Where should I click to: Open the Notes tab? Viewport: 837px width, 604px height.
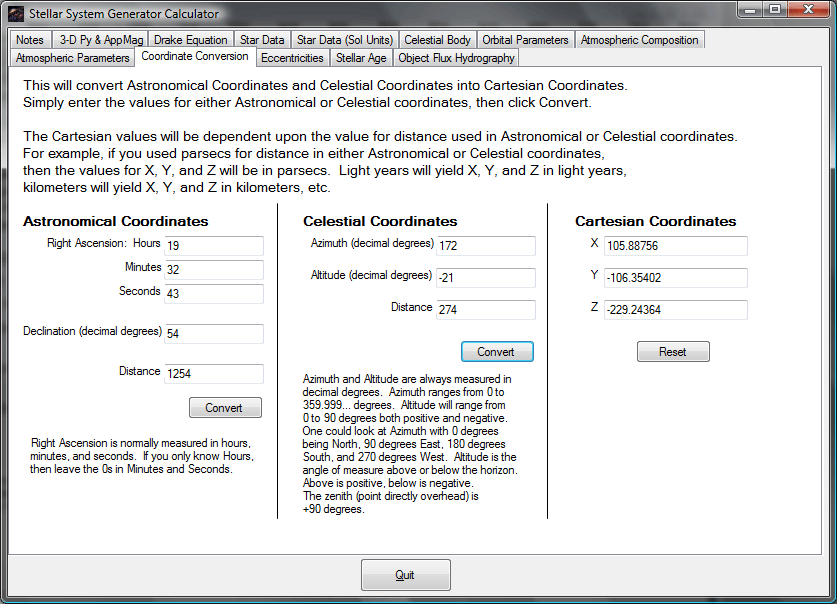pyautogui.click(x=30, y=40)
